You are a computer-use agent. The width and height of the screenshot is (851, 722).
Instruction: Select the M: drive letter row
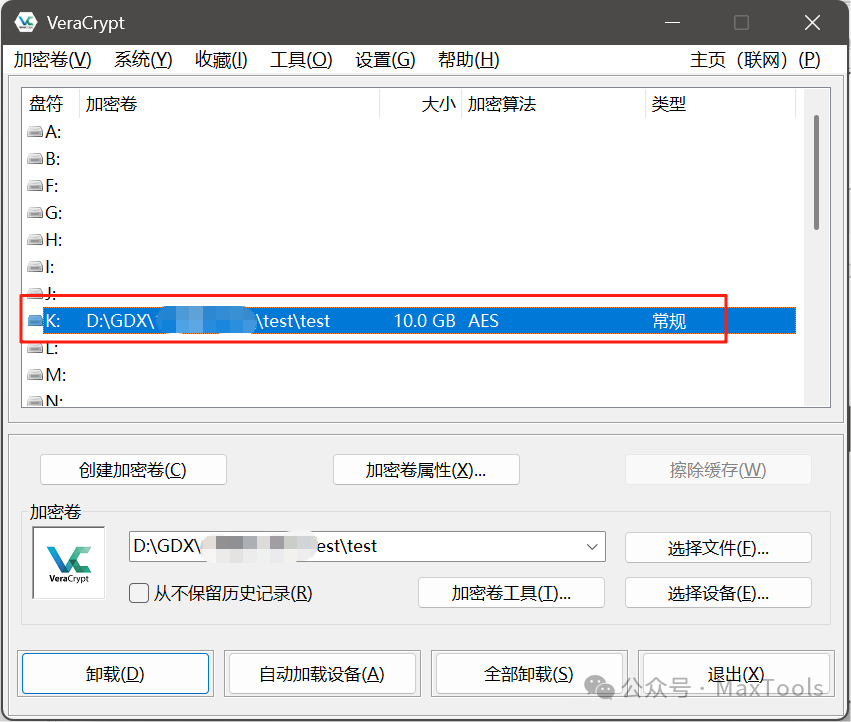[x=409, y=375]
